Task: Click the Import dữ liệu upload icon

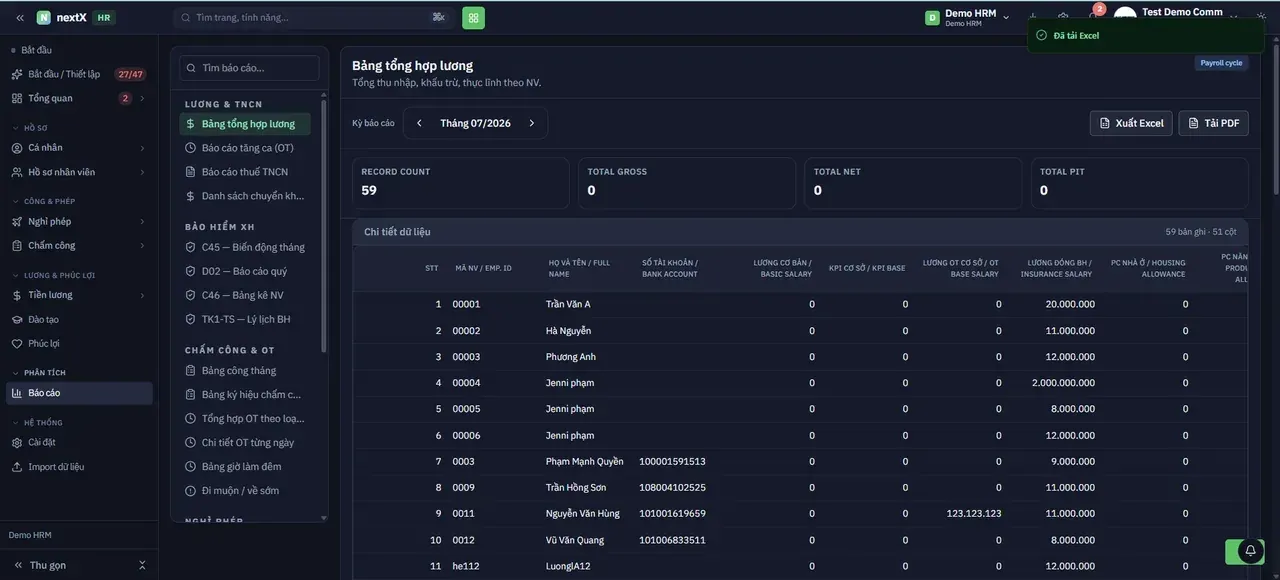Action: (17, 466)
